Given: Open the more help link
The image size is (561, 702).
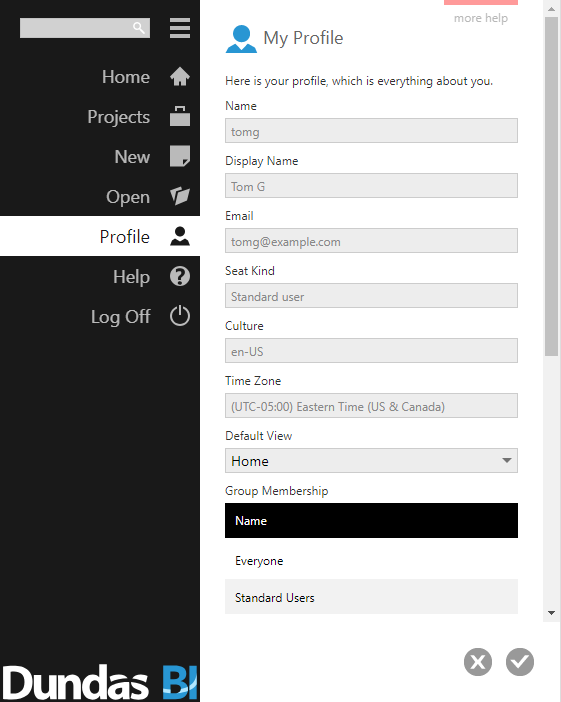Looking at the screenshot, I should tap(481, 18).
